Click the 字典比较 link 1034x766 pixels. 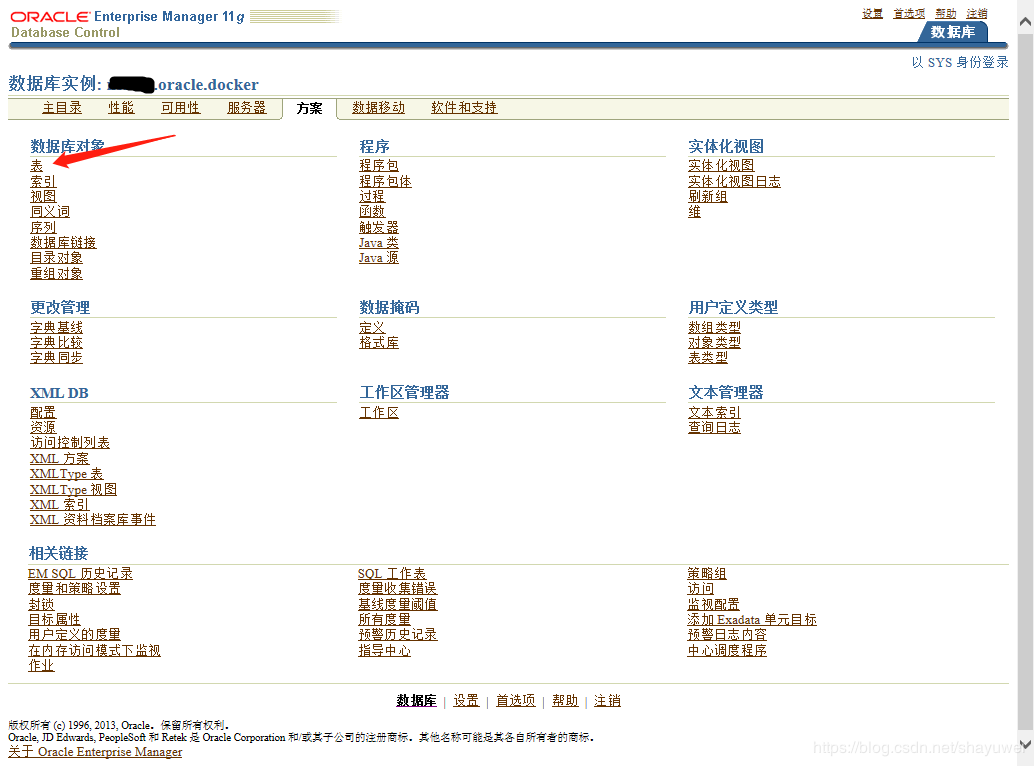click(56, 343)
